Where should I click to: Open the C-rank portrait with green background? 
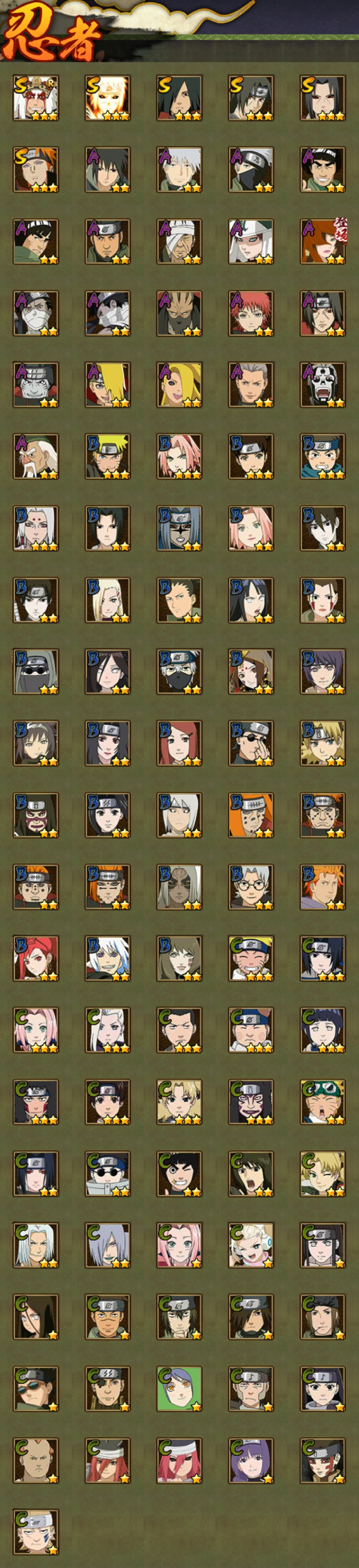point(179,1390)
